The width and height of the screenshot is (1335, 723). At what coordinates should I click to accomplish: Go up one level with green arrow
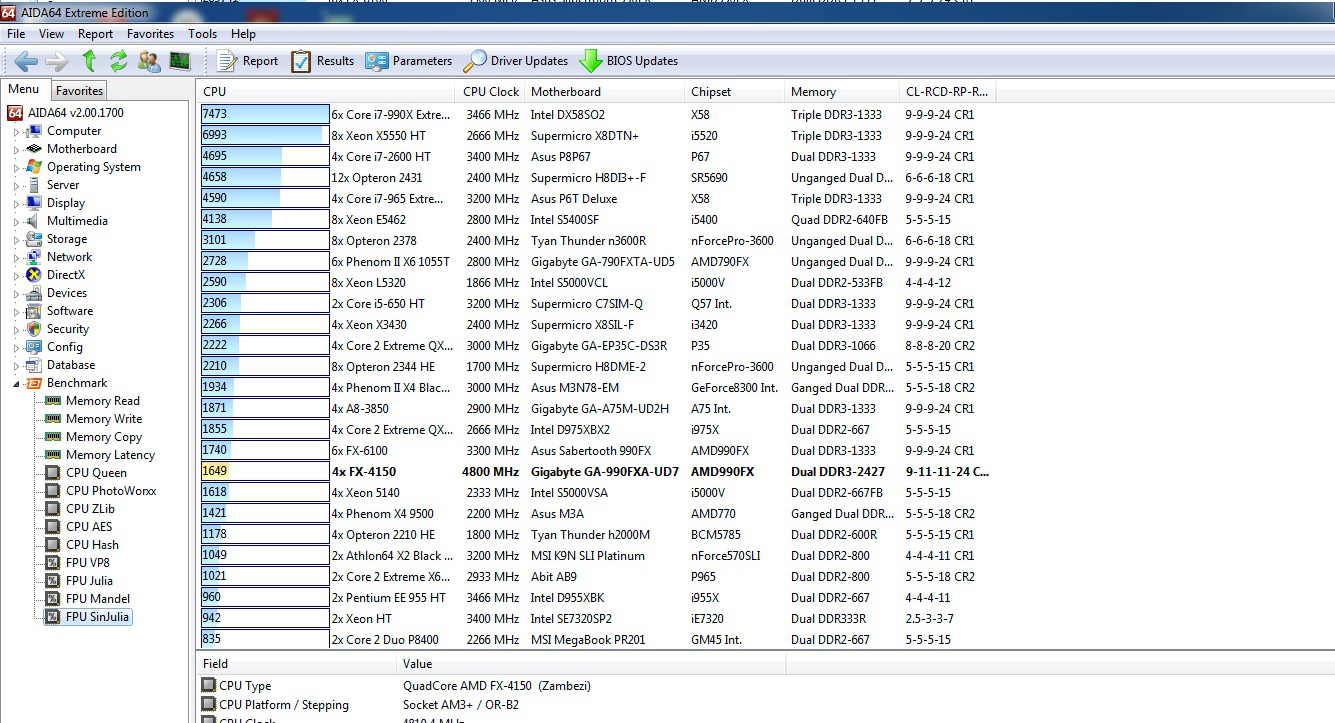[x=89, y=61]
